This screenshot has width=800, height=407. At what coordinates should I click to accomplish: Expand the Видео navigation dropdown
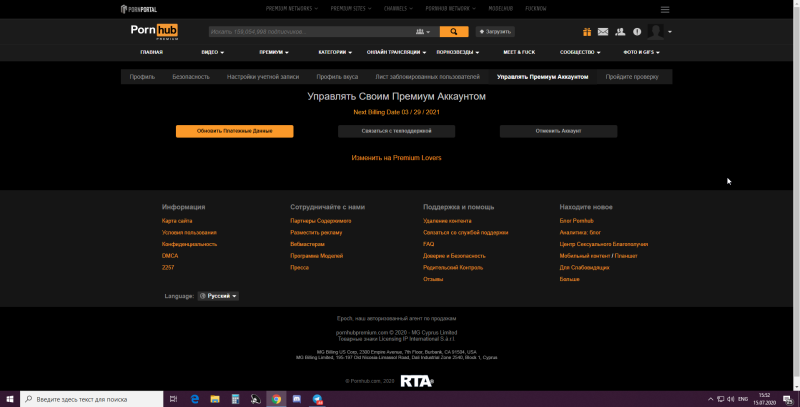tap(212, 52)
